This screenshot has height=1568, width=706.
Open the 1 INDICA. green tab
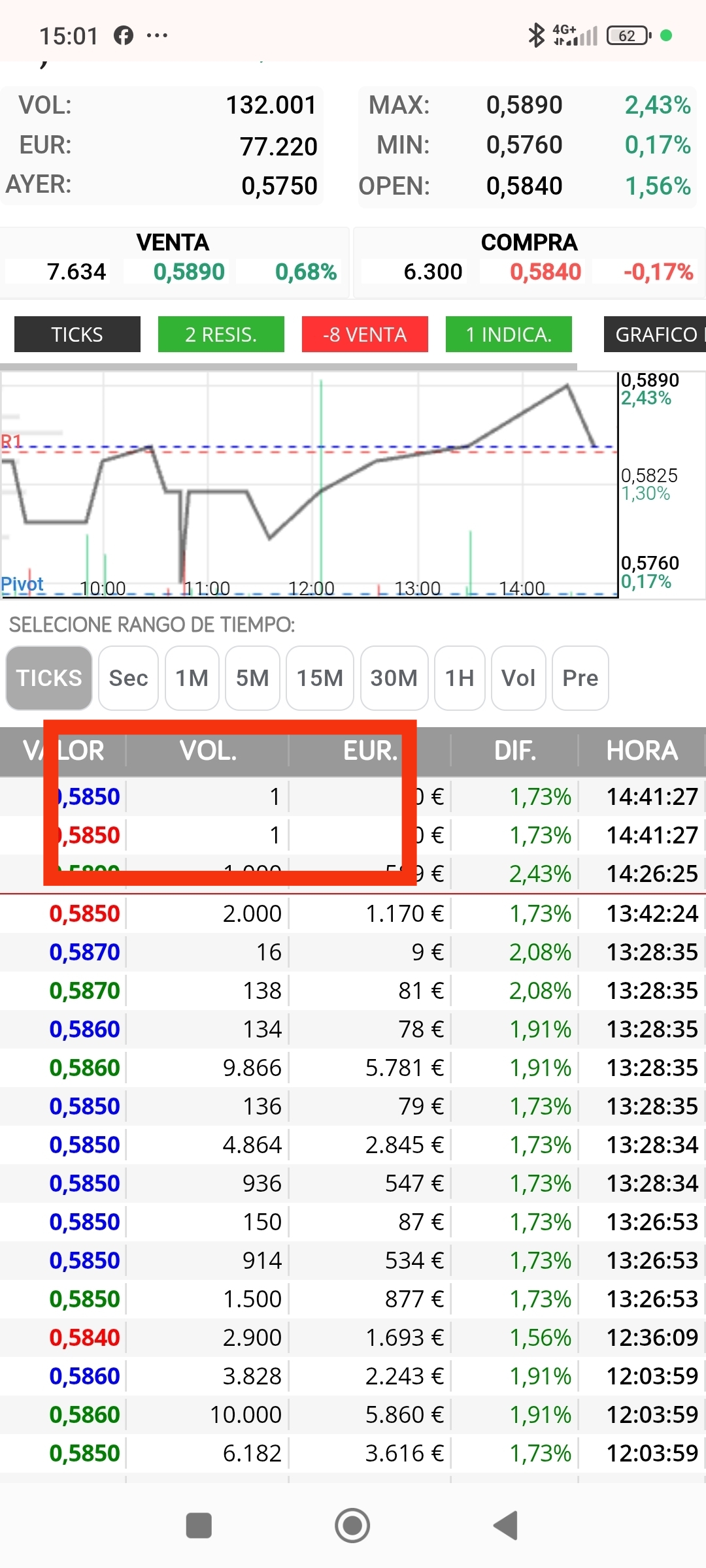pyautogui.click(x=509, y=335)
